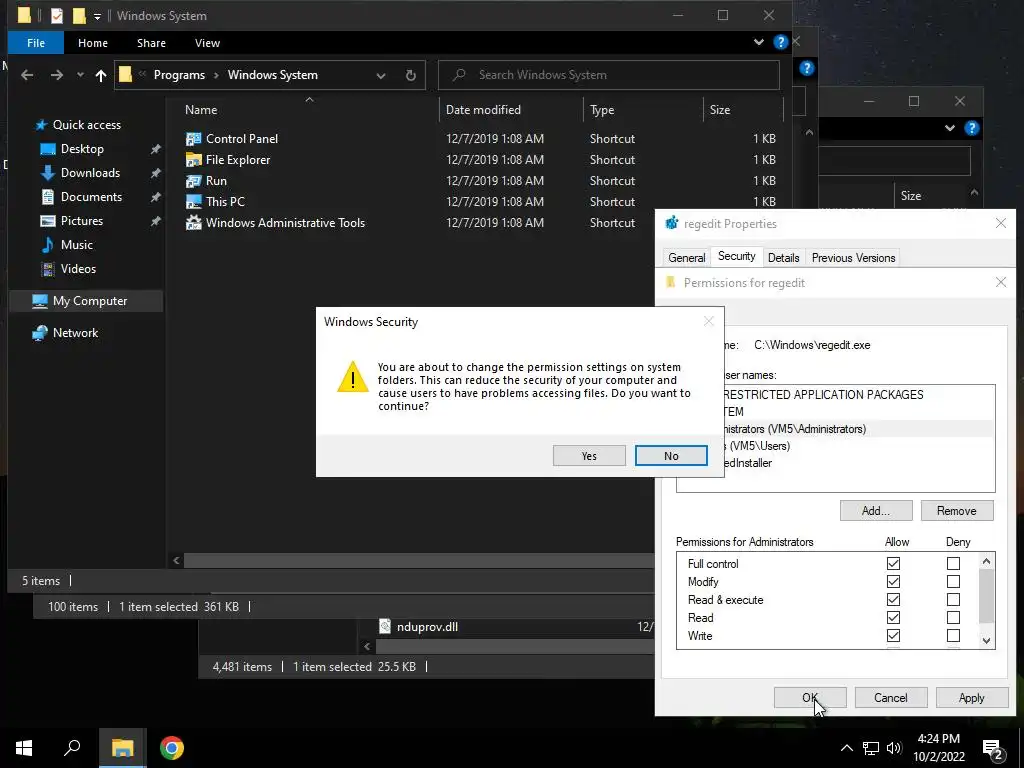Viewport: 1024px width, 768px height.
Task: Open the Windows Start menu
Action: click(x=24, y=748)
